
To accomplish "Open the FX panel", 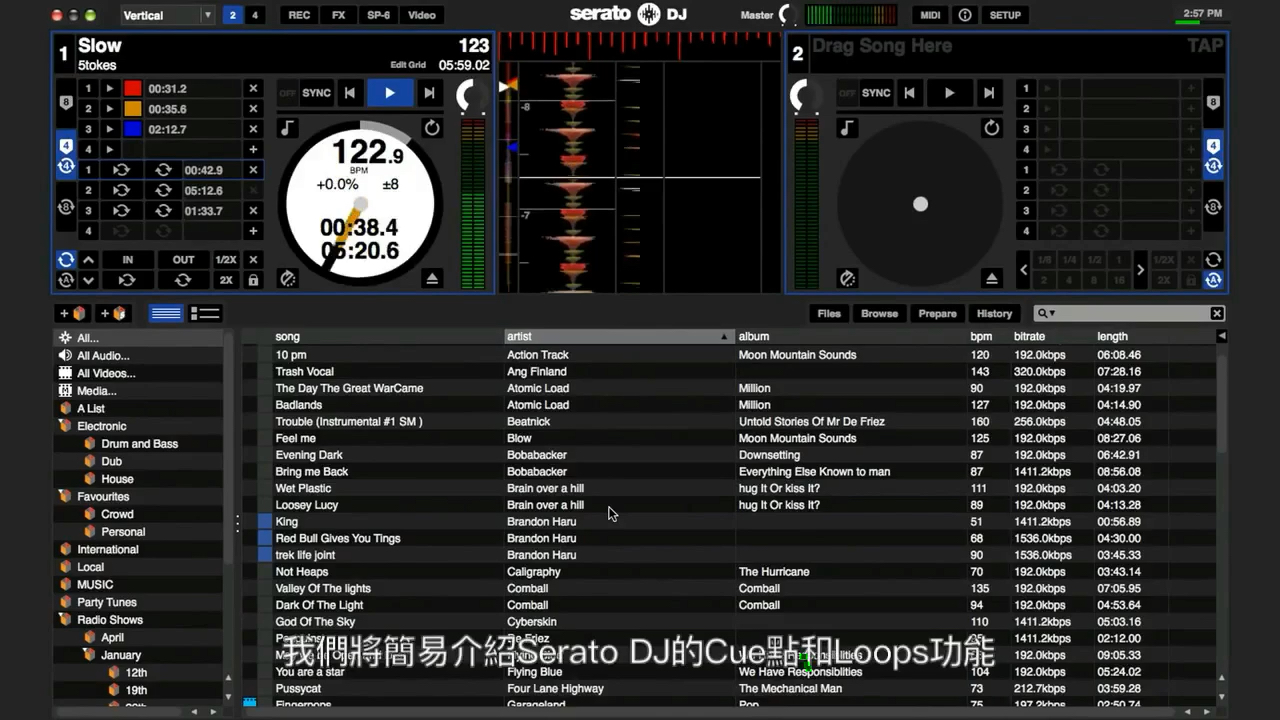I will pos(339,15).
